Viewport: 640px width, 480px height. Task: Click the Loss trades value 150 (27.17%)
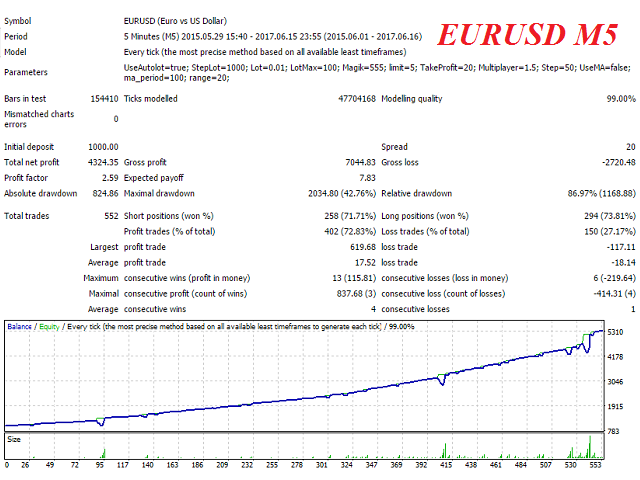pos(610,231)
